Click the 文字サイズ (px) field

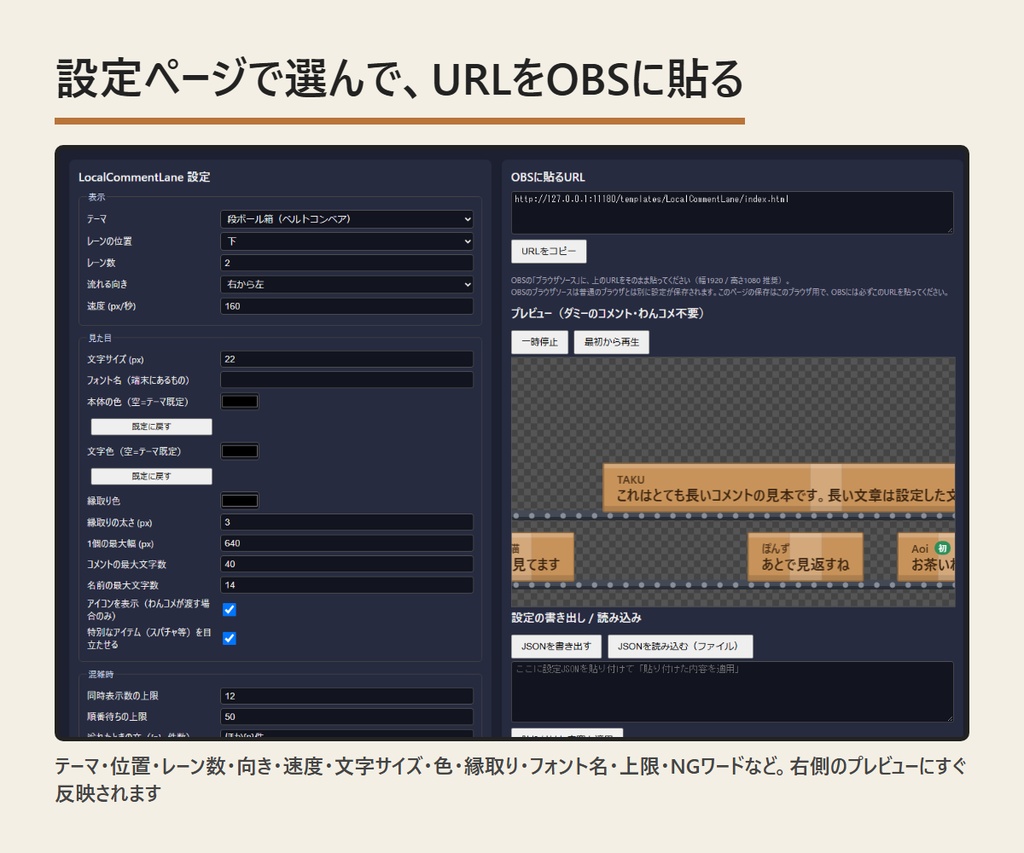(x=347, y=359)
